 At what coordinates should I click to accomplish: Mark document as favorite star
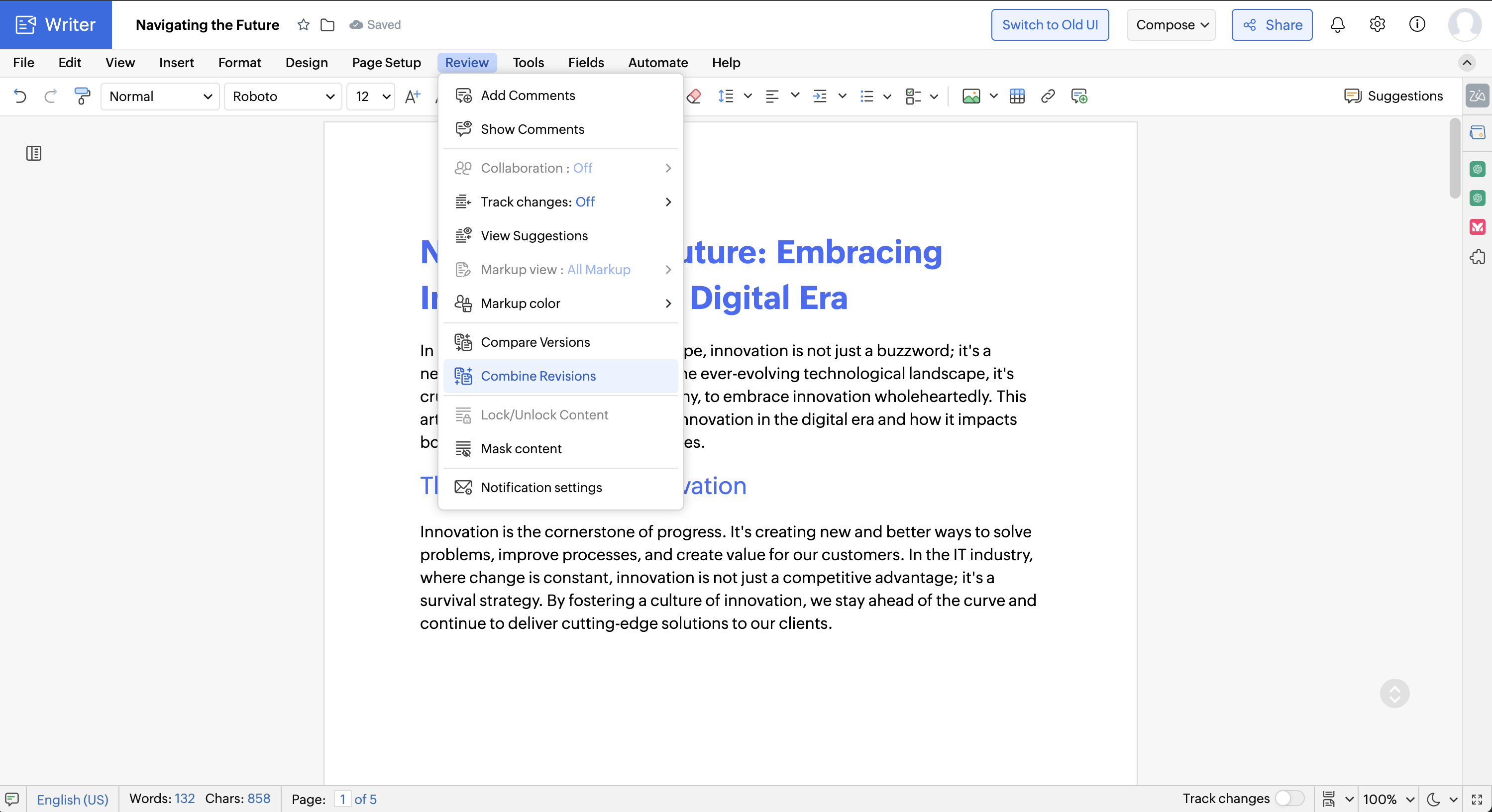click(x=304, y=25)
